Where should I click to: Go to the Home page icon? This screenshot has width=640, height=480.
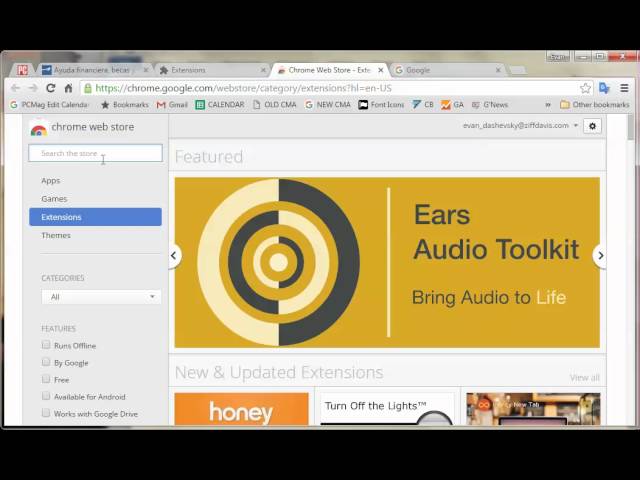(x=69, y=88)
